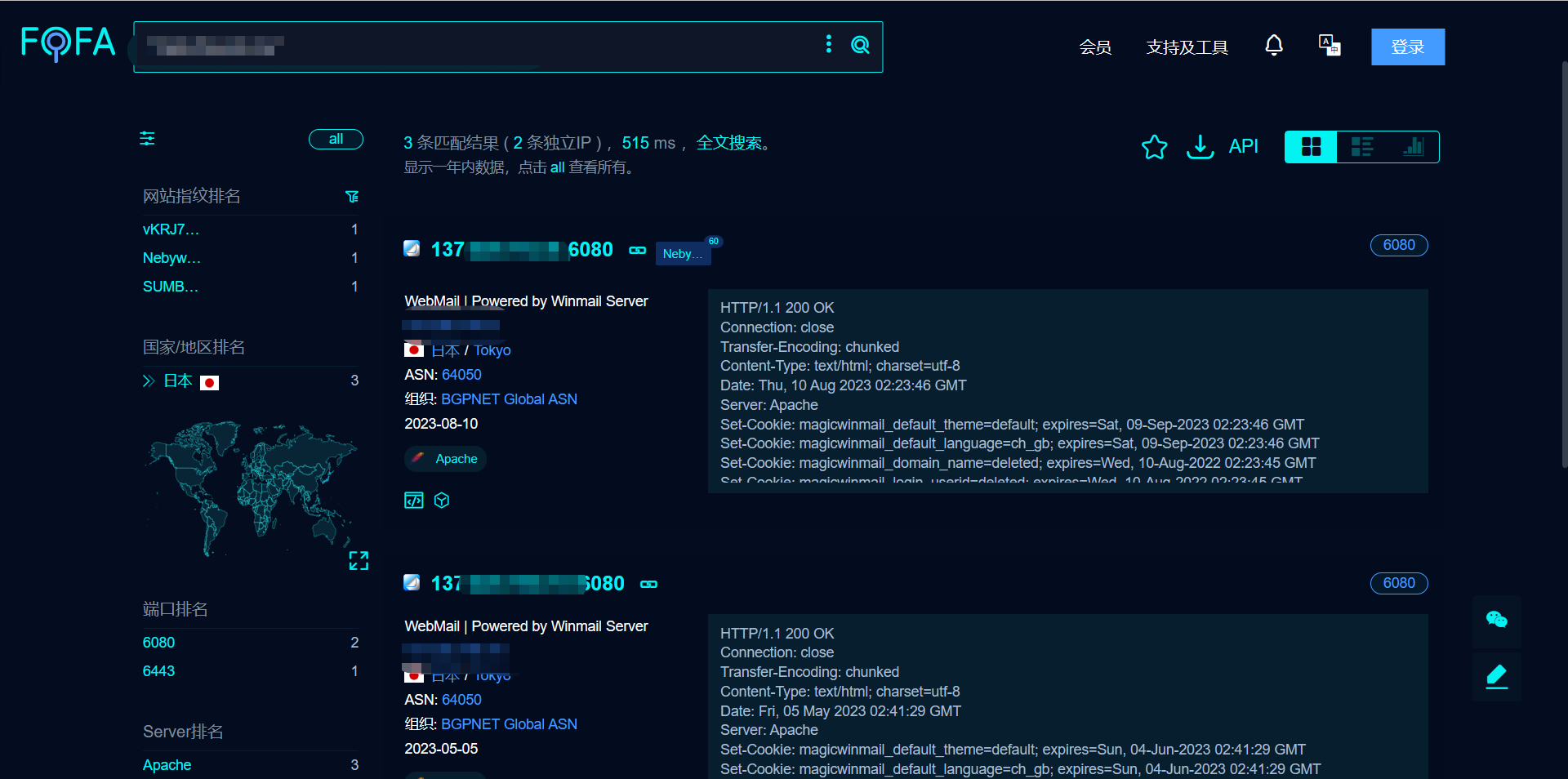Click the first result's 6080 port badge
1568x779 pixels.
[x=1399, y=245]
